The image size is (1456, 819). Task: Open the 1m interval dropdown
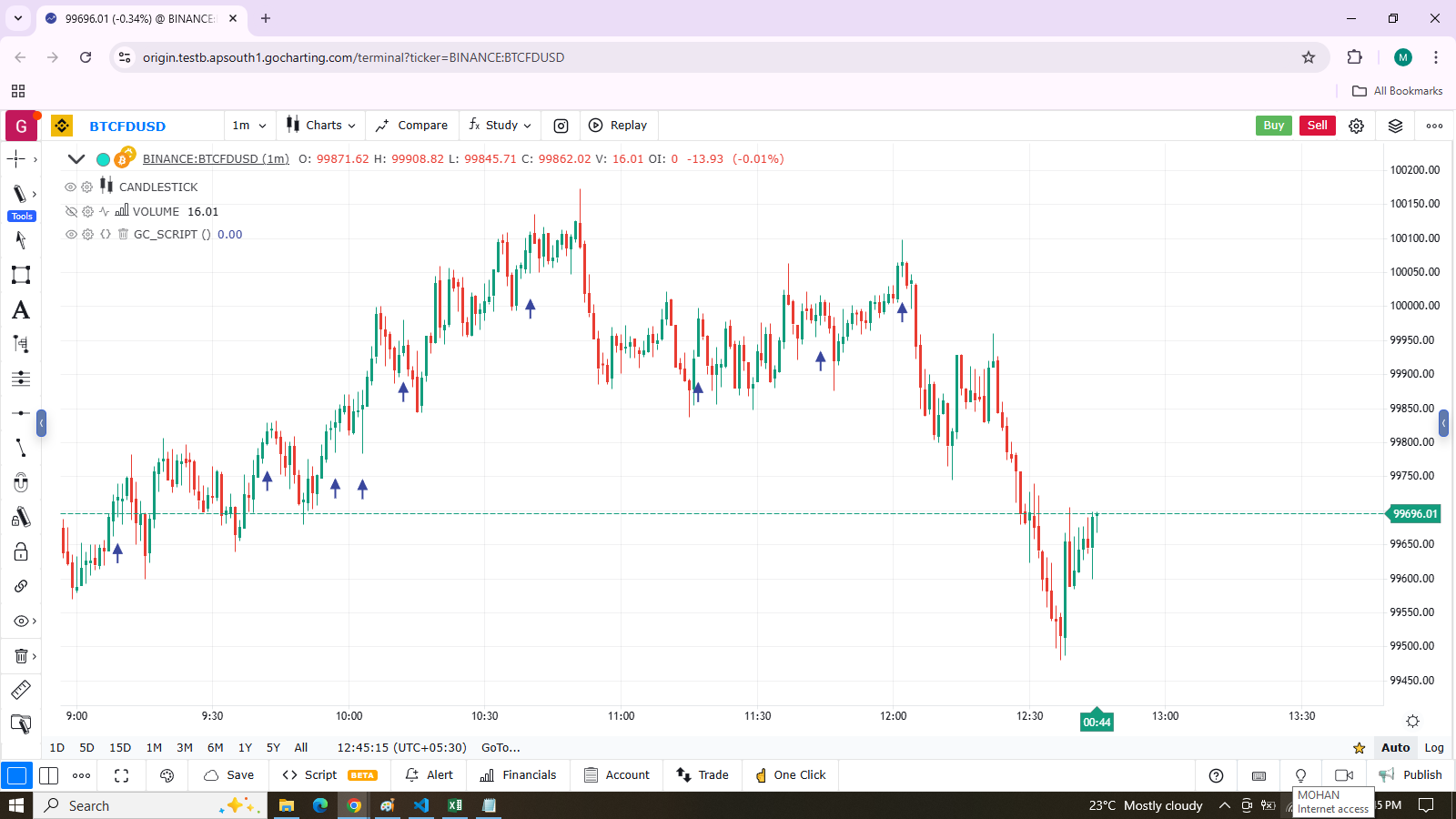pyautogui.click(x=249, y=126)
